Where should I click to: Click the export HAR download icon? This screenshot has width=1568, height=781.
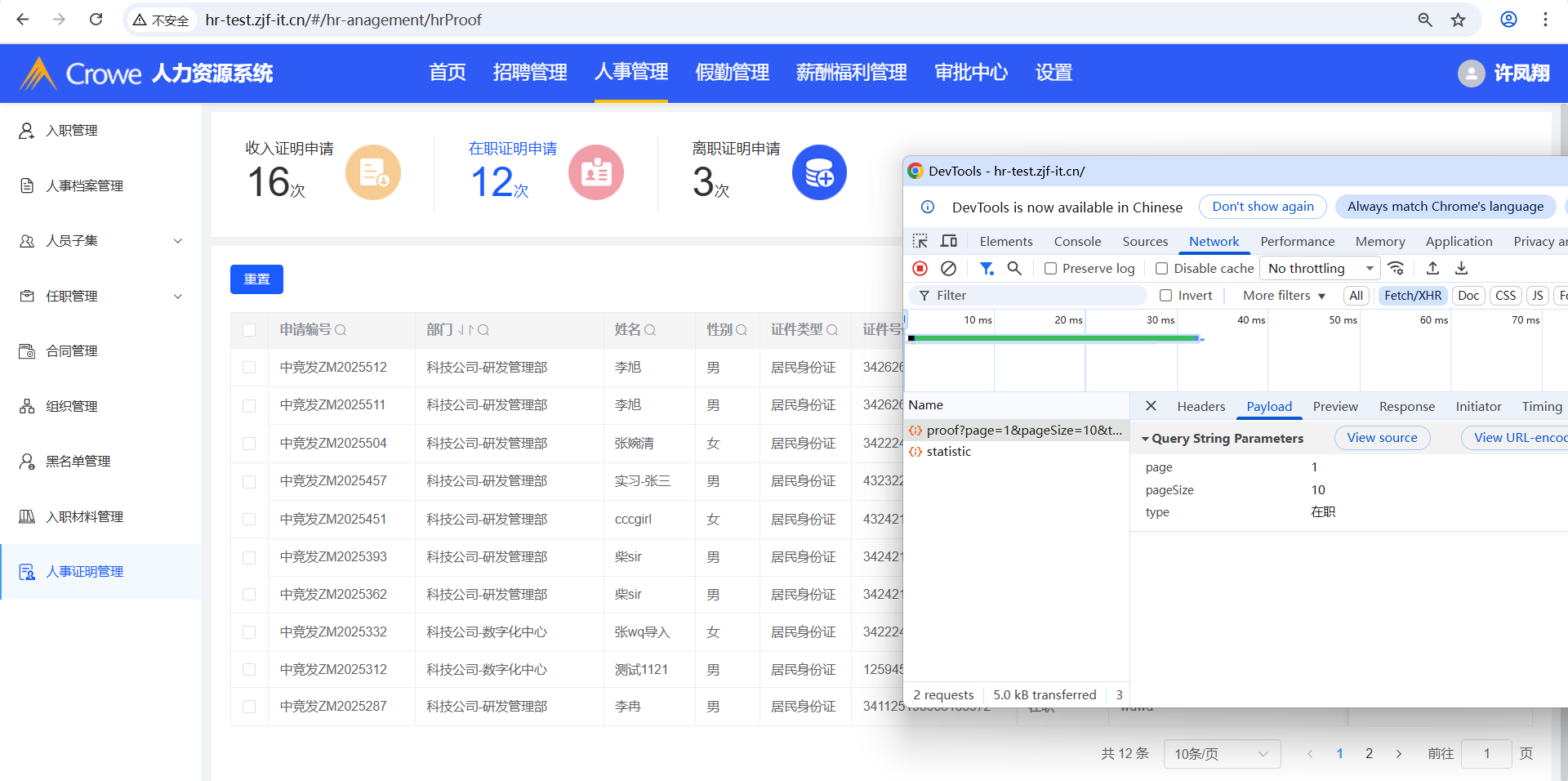tap(1462, 269)
